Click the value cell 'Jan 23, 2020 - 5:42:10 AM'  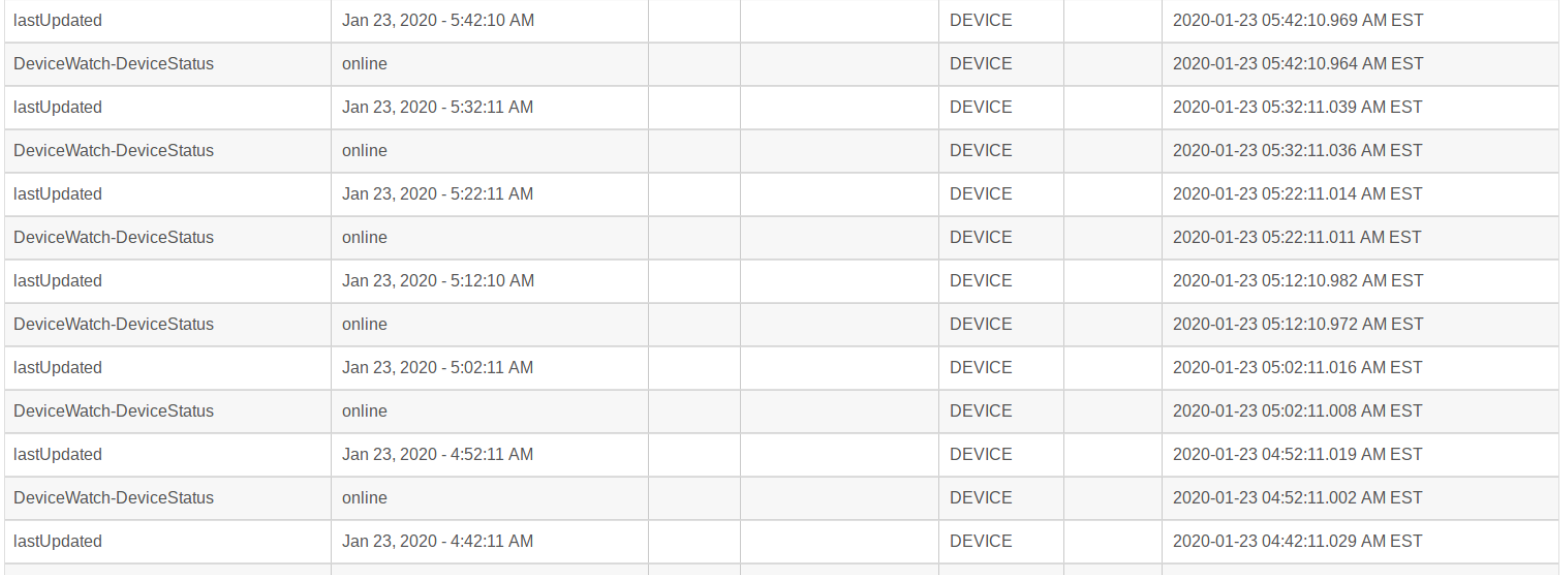click(x=437, y=20)
